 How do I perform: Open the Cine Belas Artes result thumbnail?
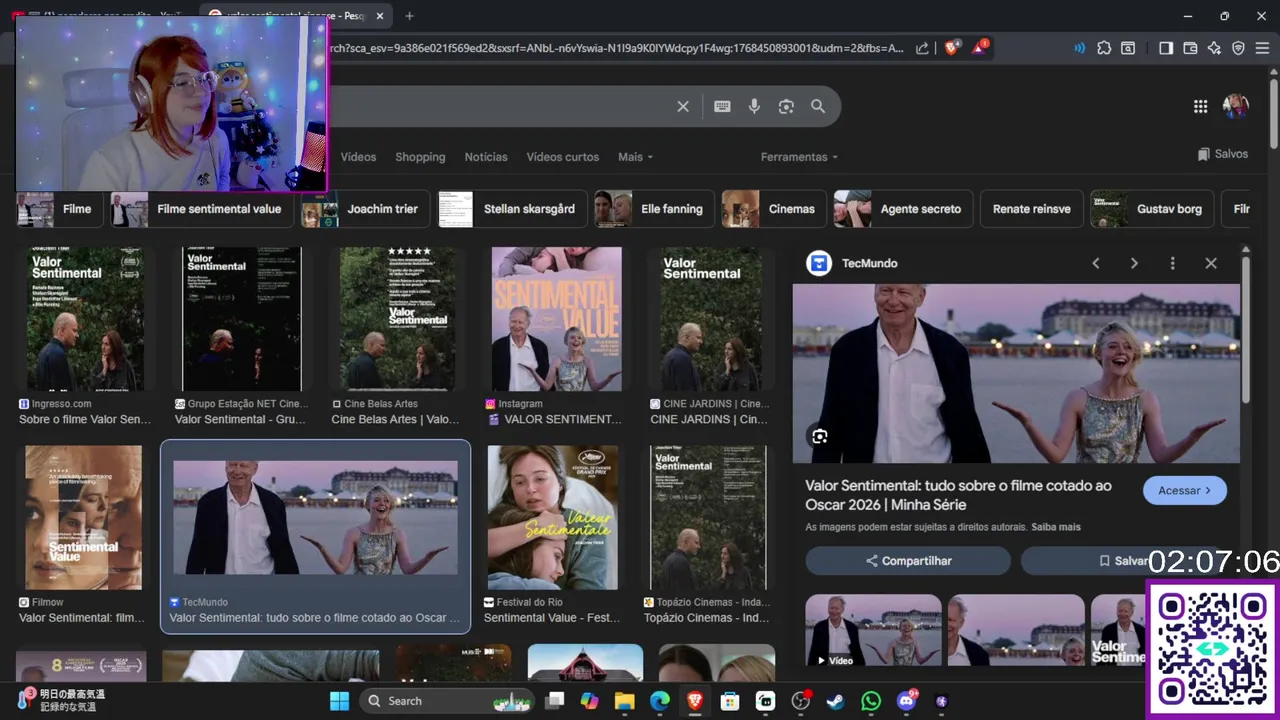[x=398, y=319]
